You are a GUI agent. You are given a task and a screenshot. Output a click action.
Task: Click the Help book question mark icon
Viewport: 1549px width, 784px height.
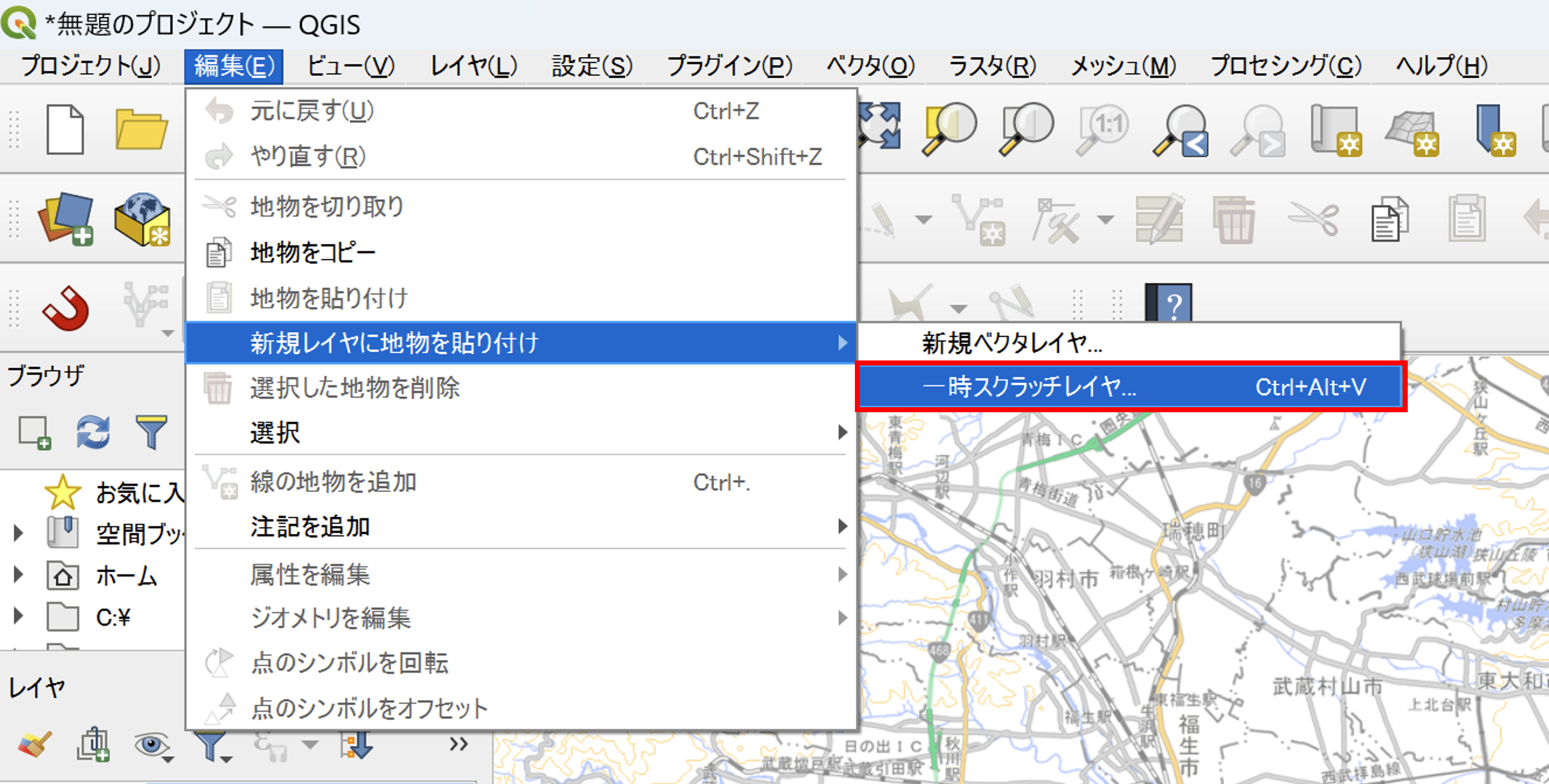(1169, 303)
